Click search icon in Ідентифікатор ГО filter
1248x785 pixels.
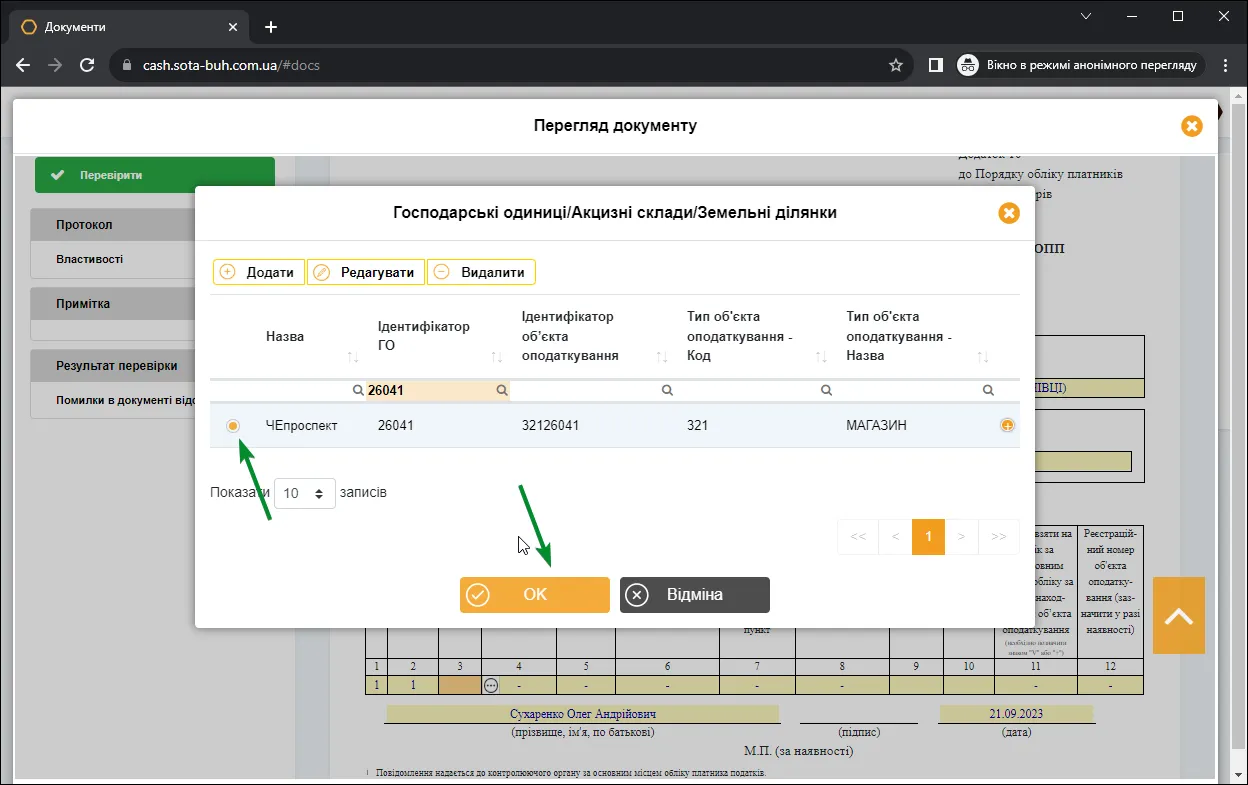502,391
